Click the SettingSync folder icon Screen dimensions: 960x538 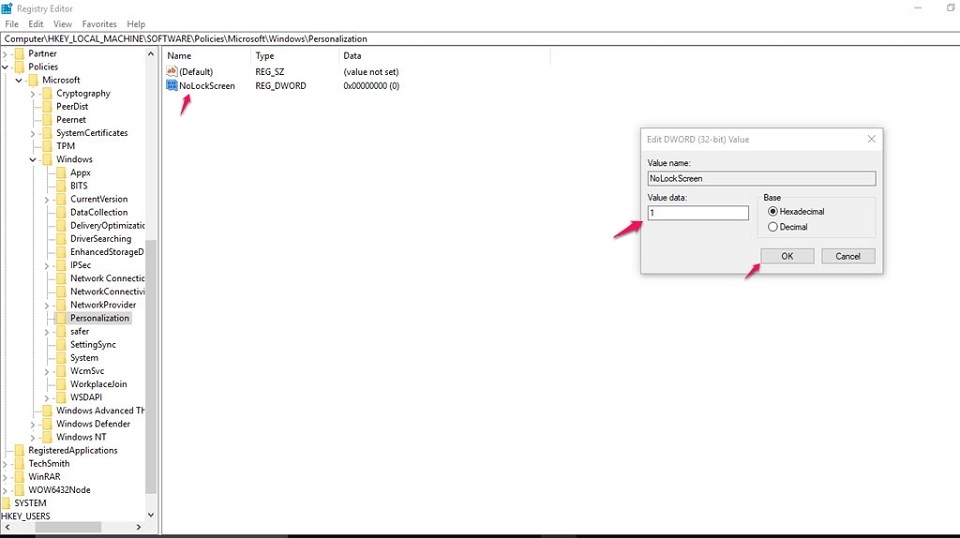tap(61, 345)
